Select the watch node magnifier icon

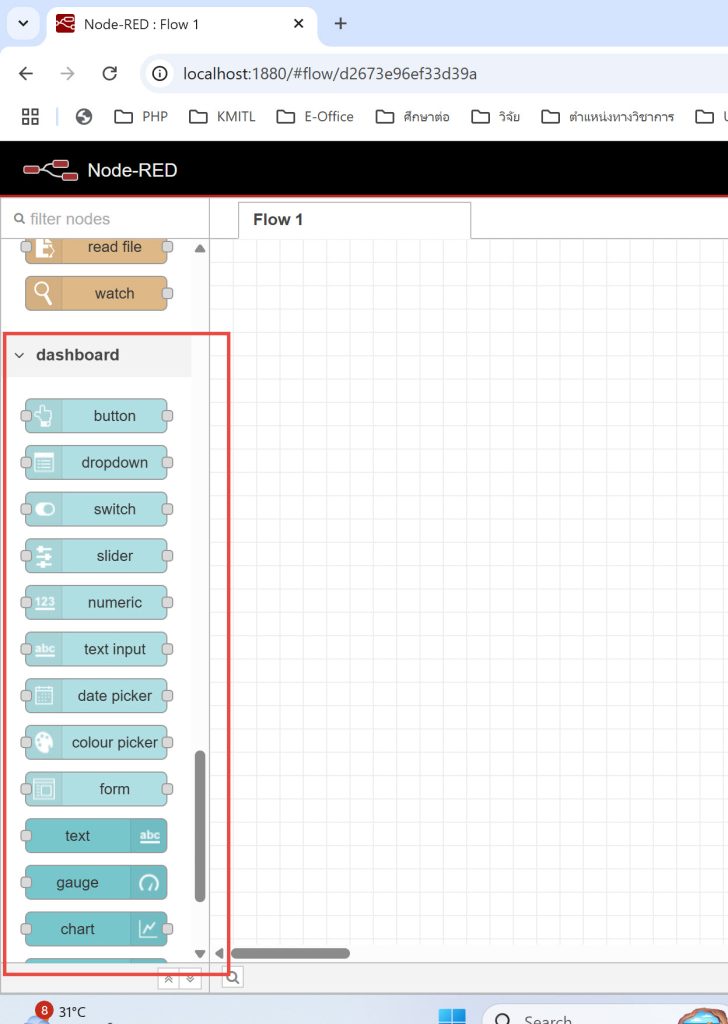(43, 293)
